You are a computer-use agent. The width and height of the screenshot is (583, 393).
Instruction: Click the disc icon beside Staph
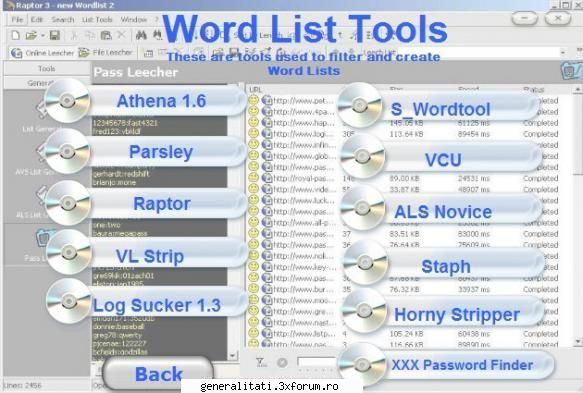click(365, 262)
